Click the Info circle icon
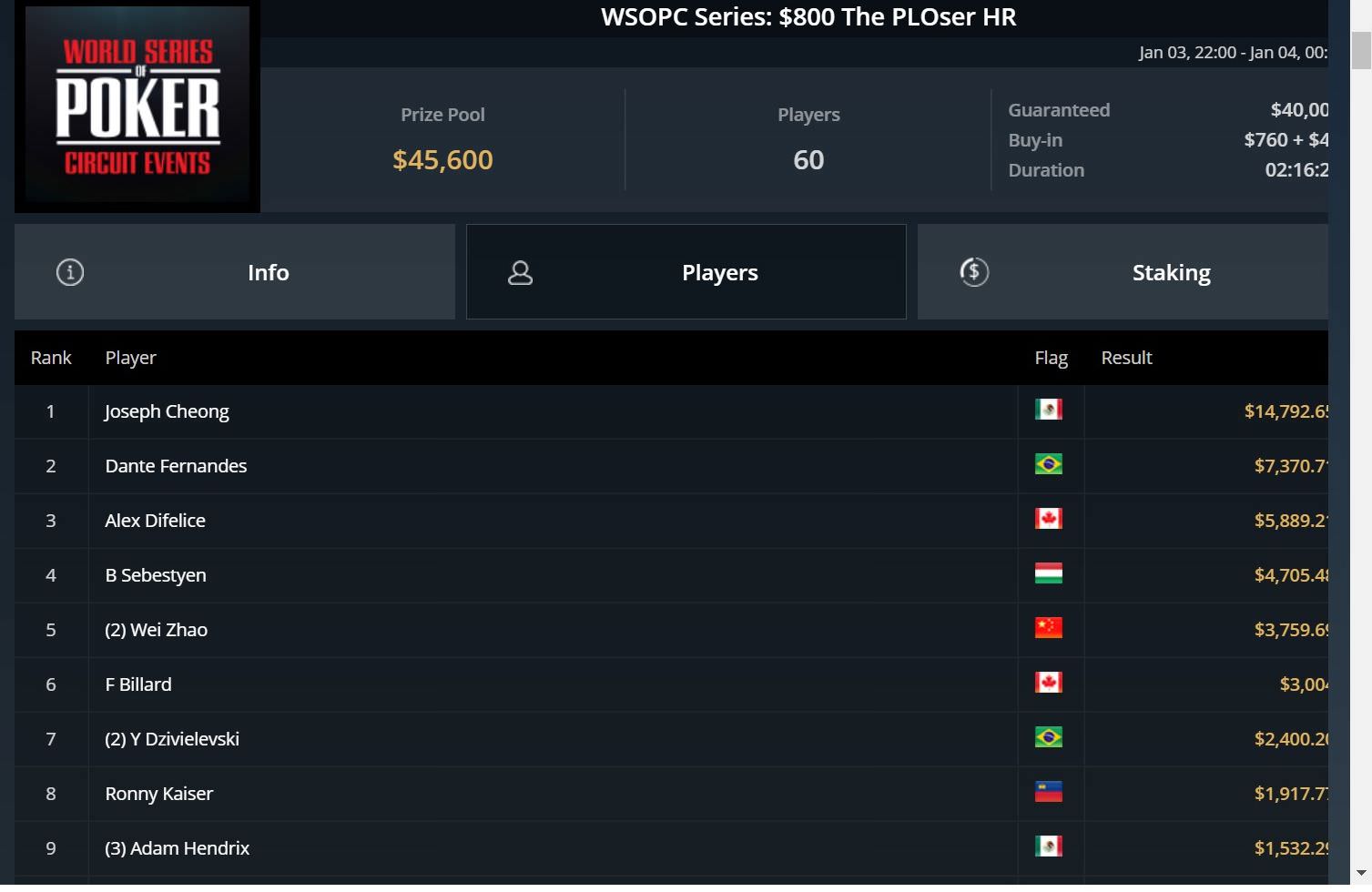The width and height of the screenshot is (1372, 892). click(70, 272)
